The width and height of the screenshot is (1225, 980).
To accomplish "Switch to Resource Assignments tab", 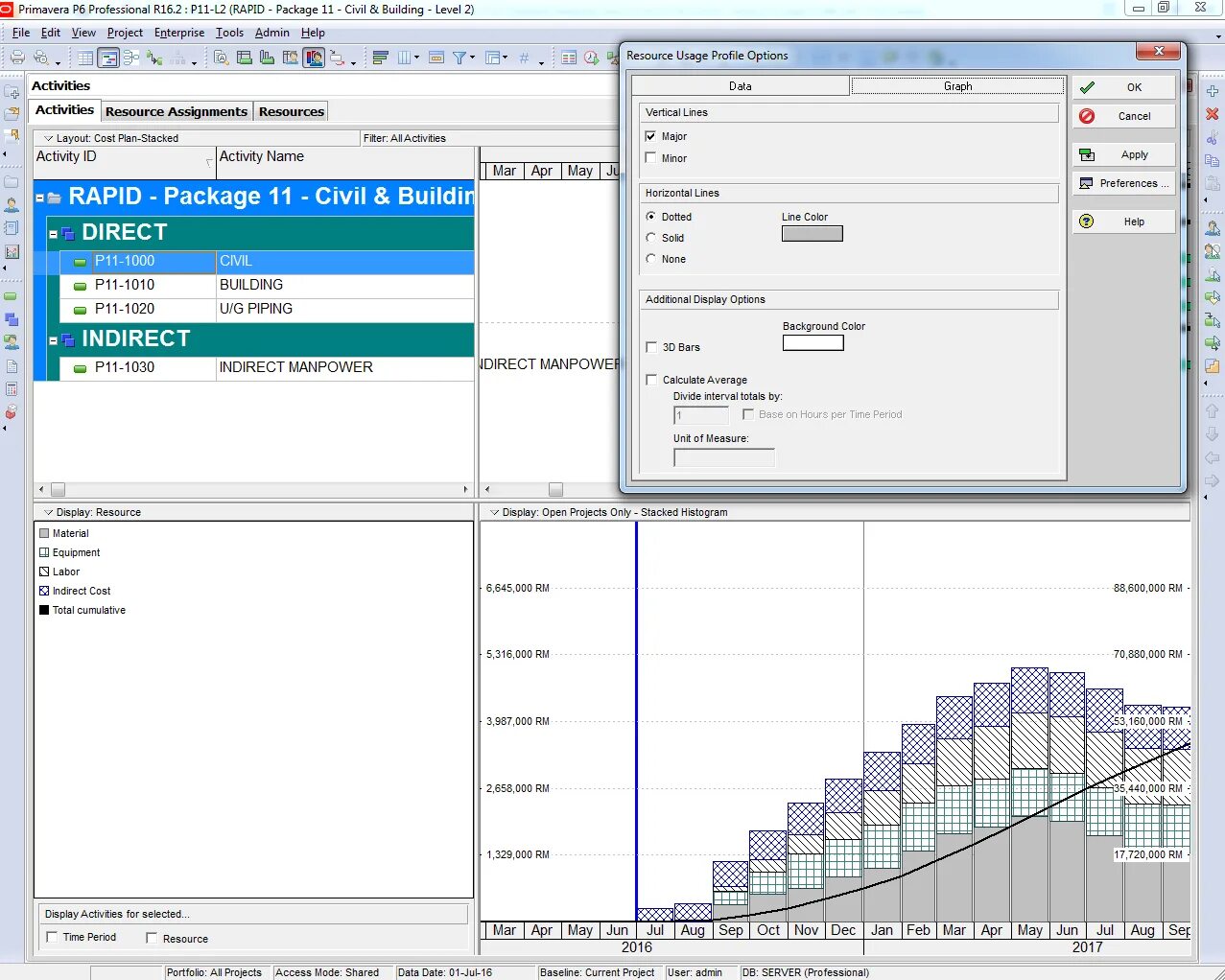I will (177, 111).
